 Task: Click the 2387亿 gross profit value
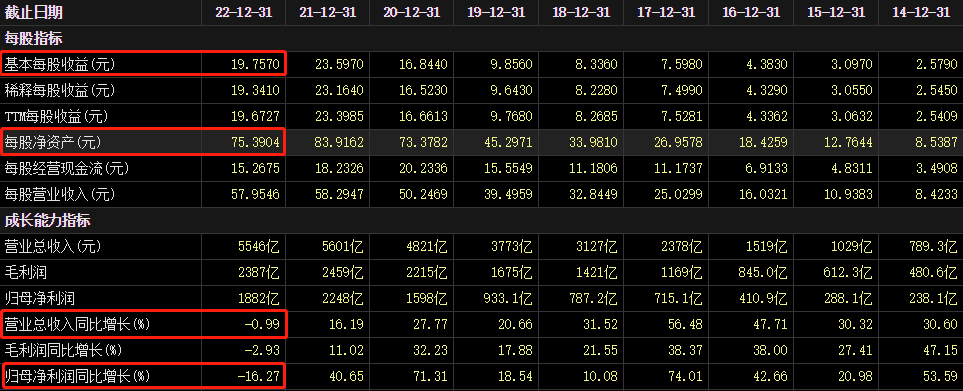pyautogui.click(x=259, y=273)
